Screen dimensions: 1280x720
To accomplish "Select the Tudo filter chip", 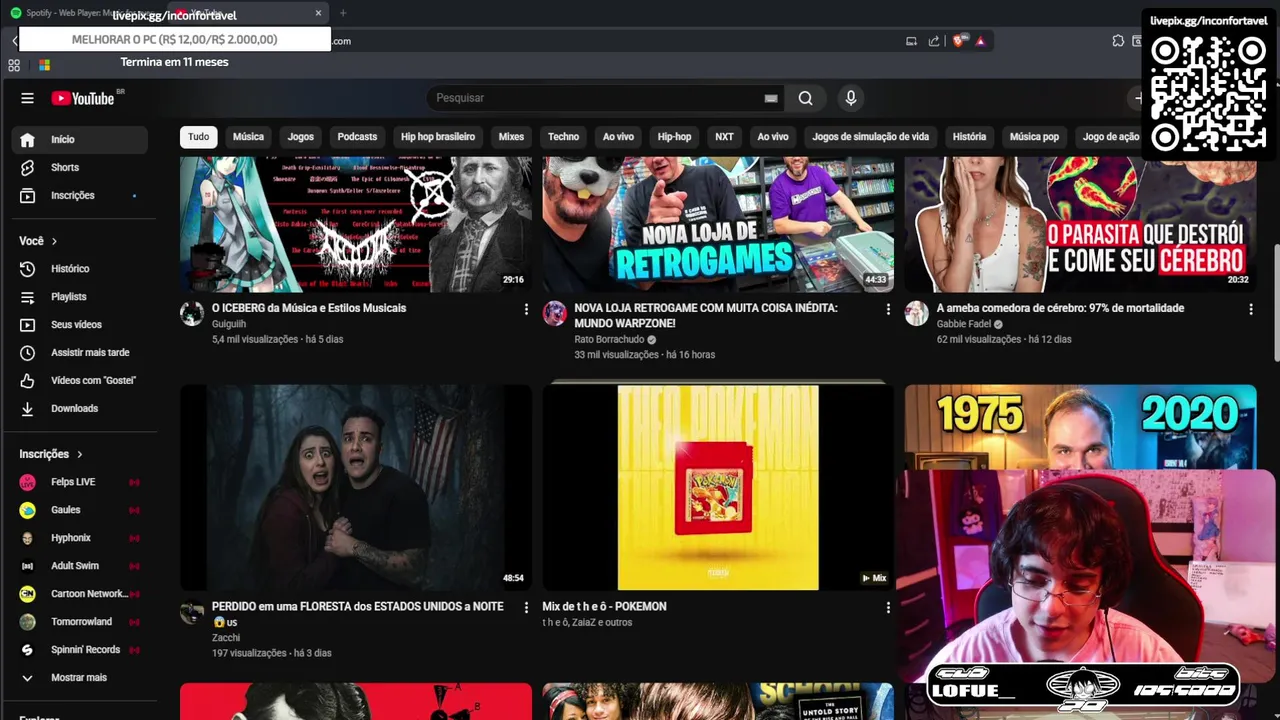I will [x=199, y=137].
